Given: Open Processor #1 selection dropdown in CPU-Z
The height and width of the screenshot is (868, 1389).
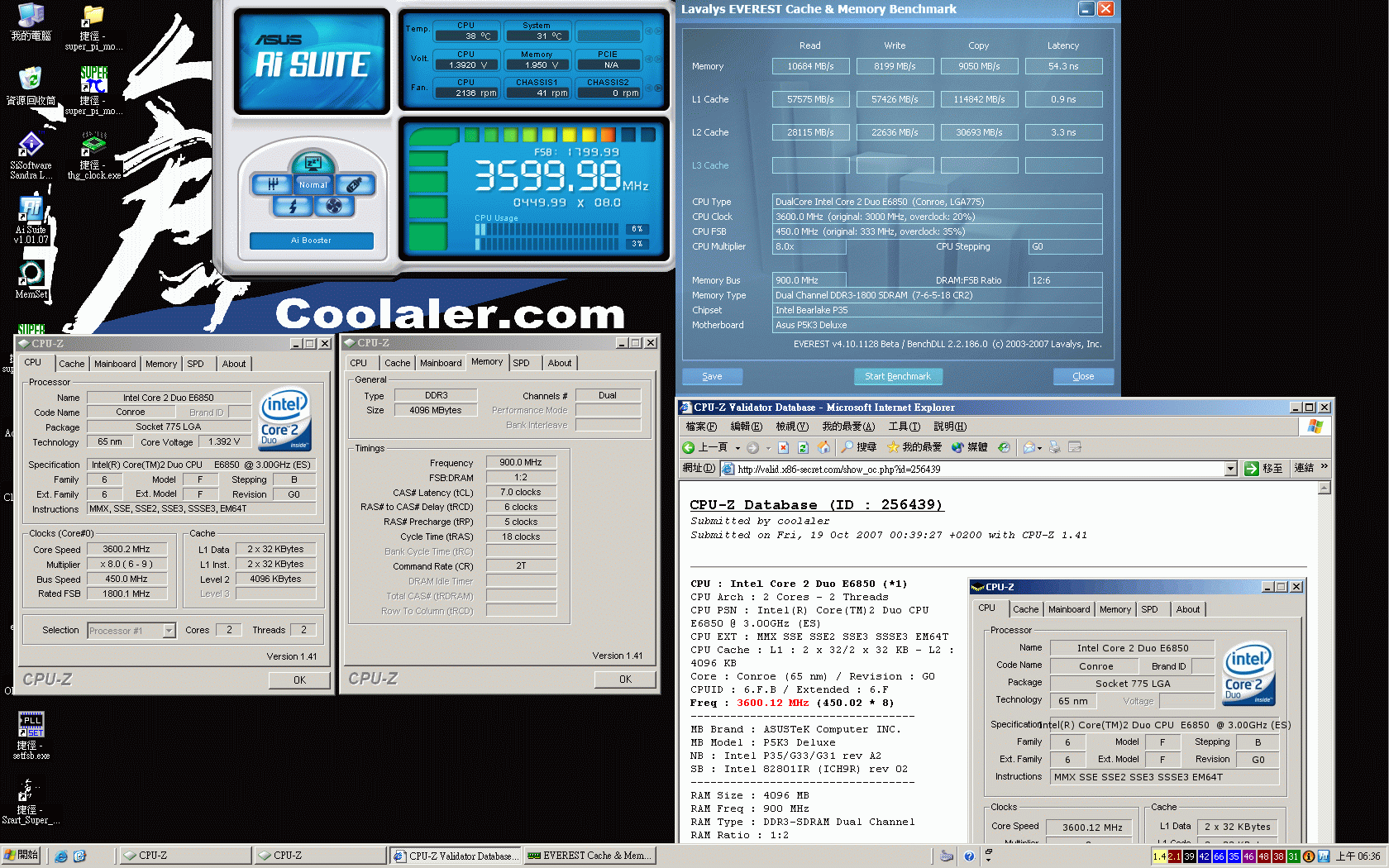Looking at the screenshot, I should [x=169, y=631].
